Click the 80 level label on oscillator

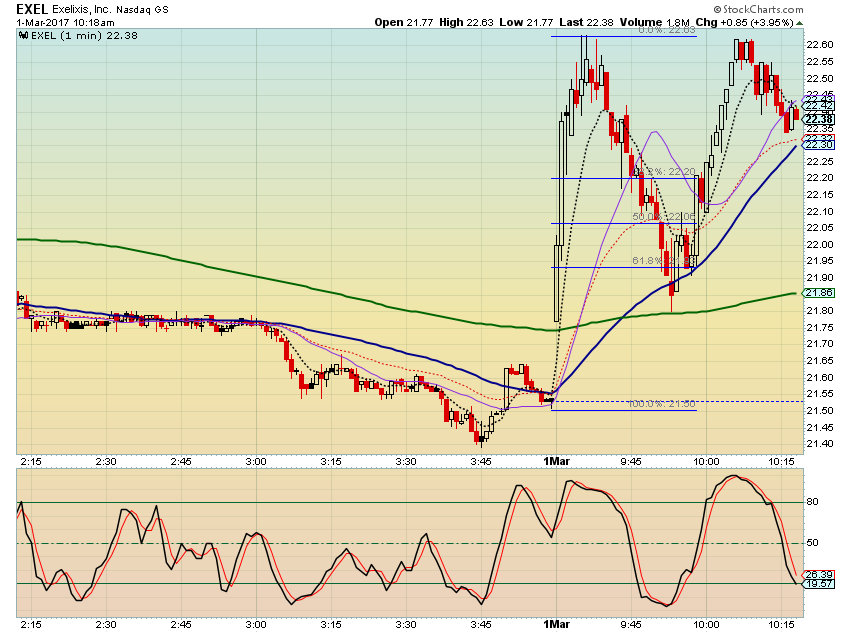pyautogui.click(x=813, y=502)
